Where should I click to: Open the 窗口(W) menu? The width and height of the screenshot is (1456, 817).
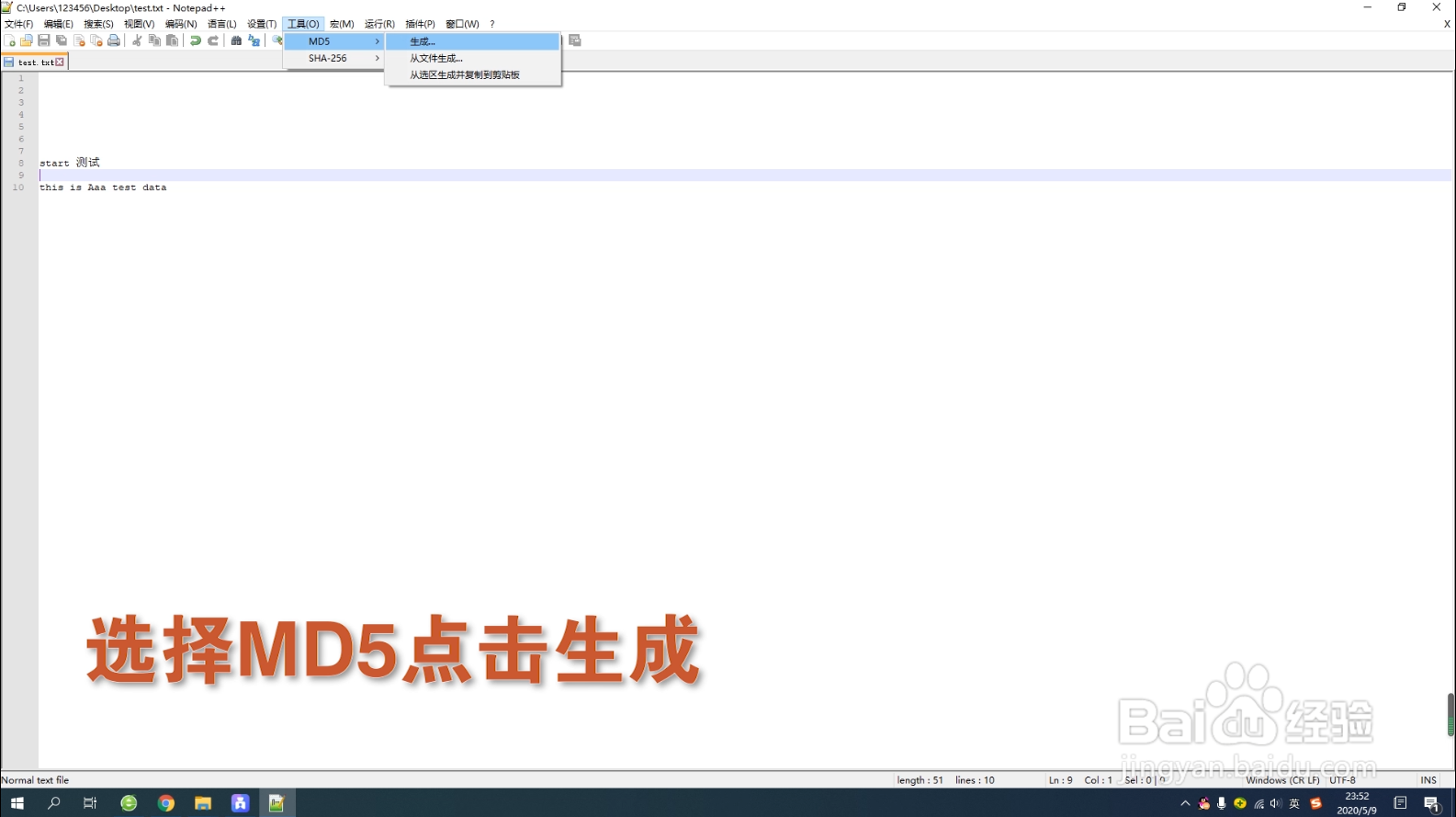[x=462, y=24]
